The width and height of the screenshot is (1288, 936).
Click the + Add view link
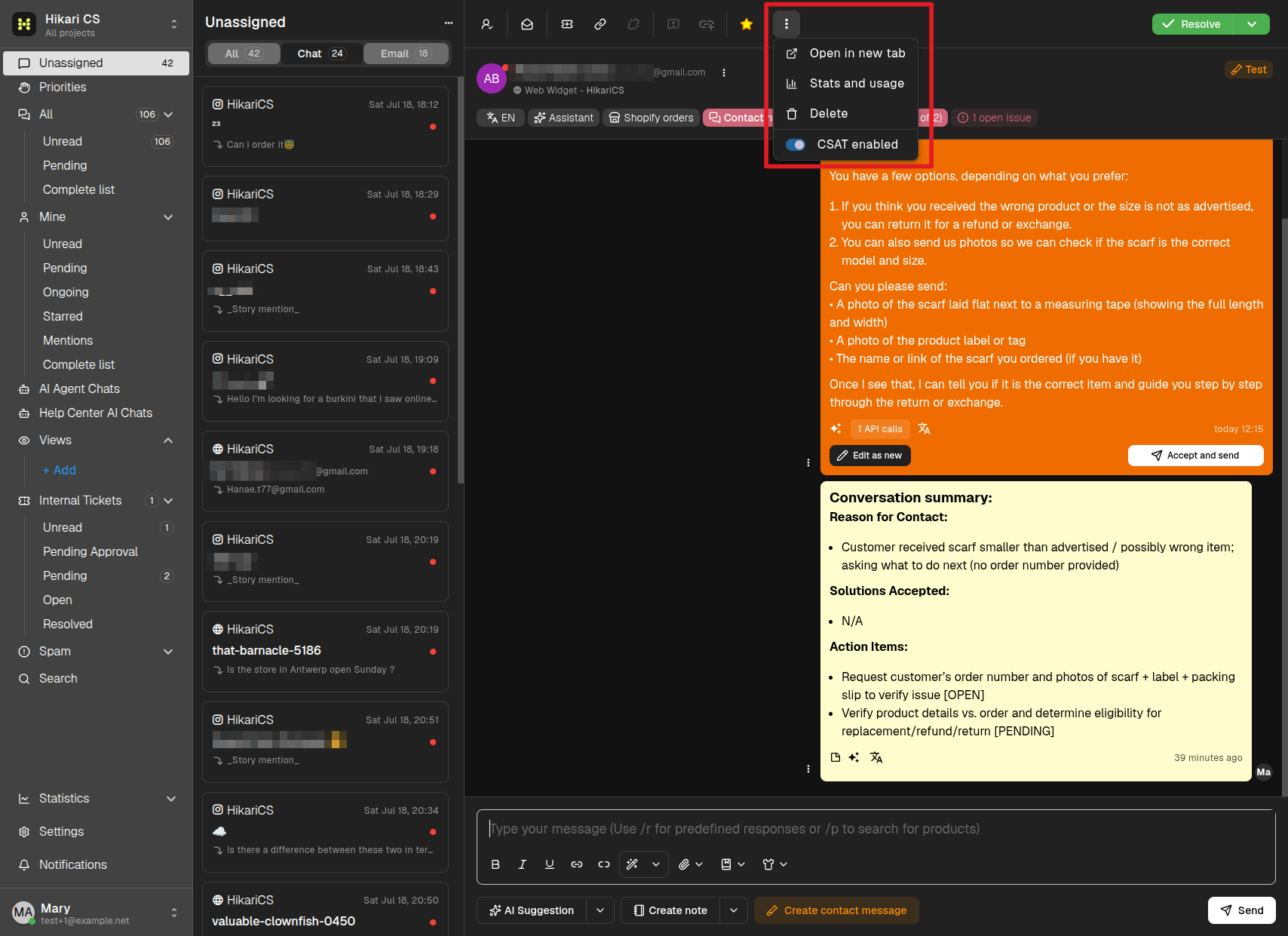[60, 471]
